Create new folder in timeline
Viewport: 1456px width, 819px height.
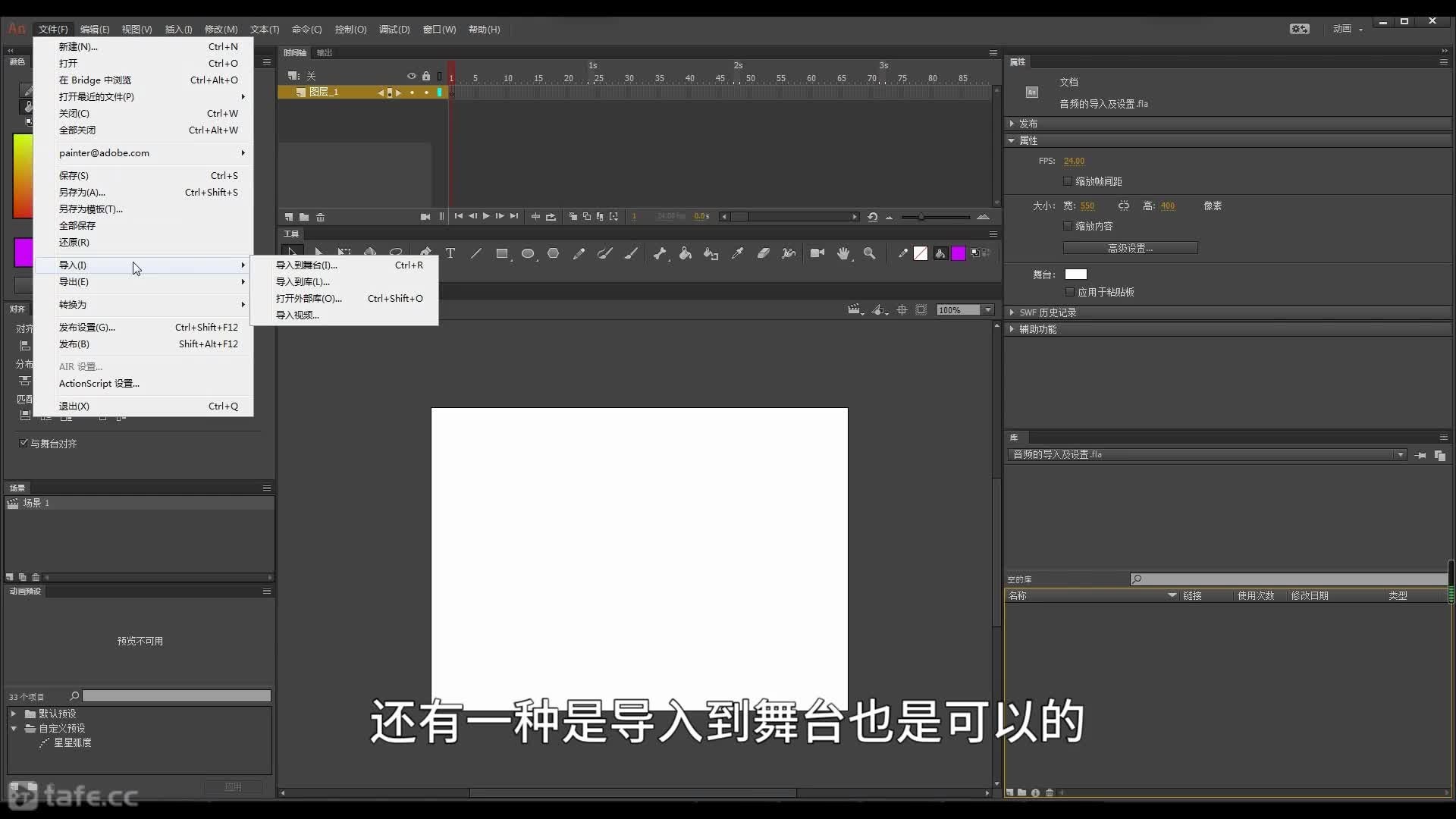click(304, 217)
